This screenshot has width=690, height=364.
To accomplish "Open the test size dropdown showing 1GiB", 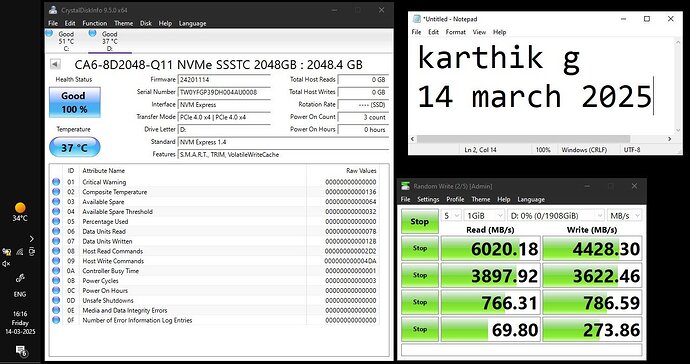I will click(484, 216).
